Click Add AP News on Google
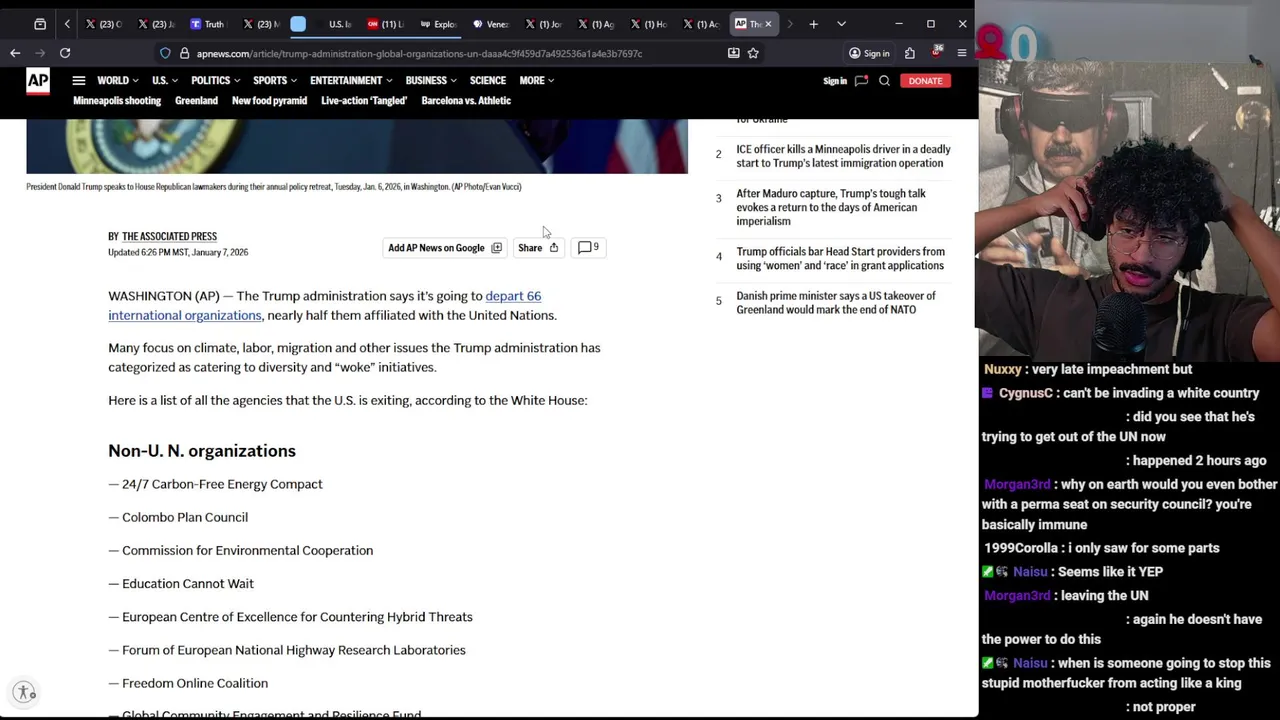The width and height of the screenshot is (1280, 720). point(445,248)
